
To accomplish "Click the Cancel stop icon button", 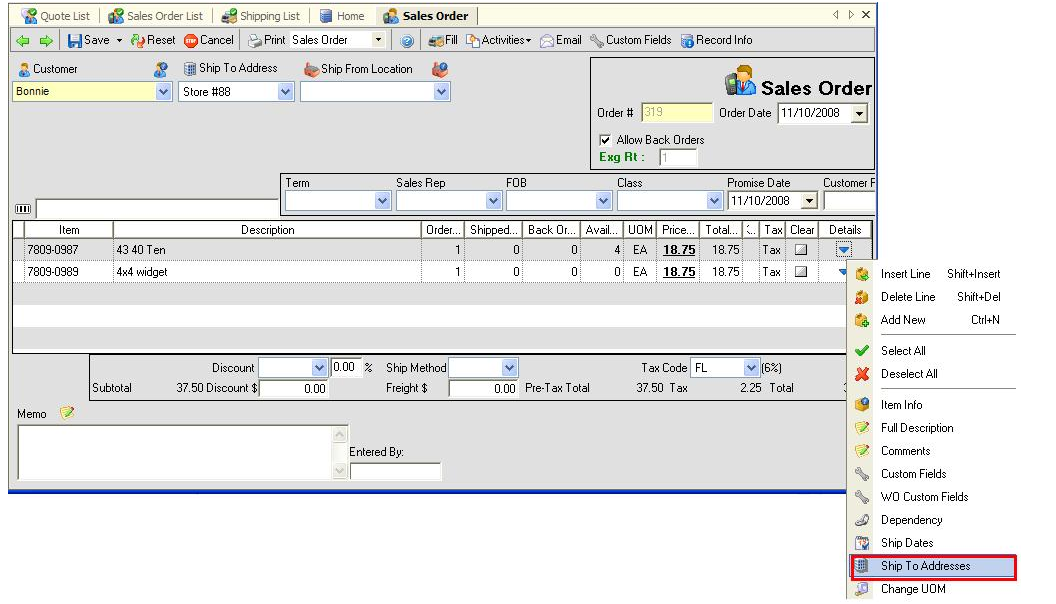I will [191, 41].
